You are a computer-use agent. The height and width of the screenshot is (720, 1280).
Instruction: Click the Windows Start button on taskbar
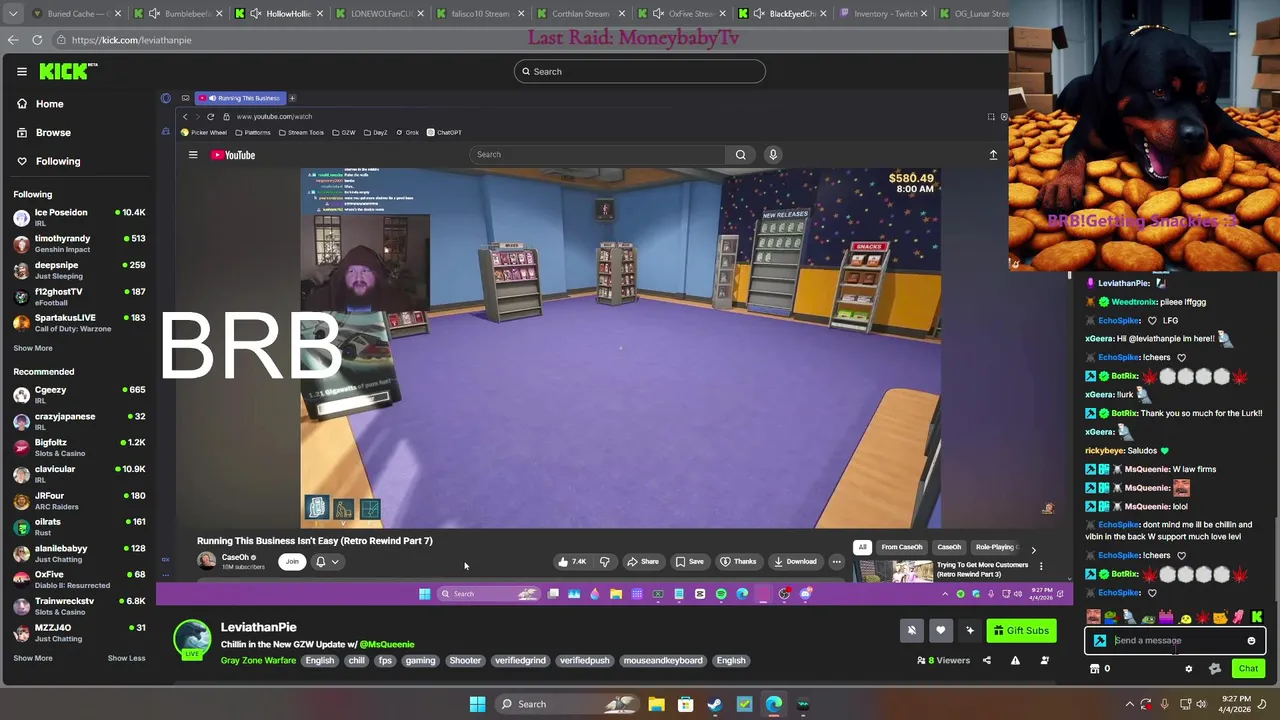[x=478, y=704]
